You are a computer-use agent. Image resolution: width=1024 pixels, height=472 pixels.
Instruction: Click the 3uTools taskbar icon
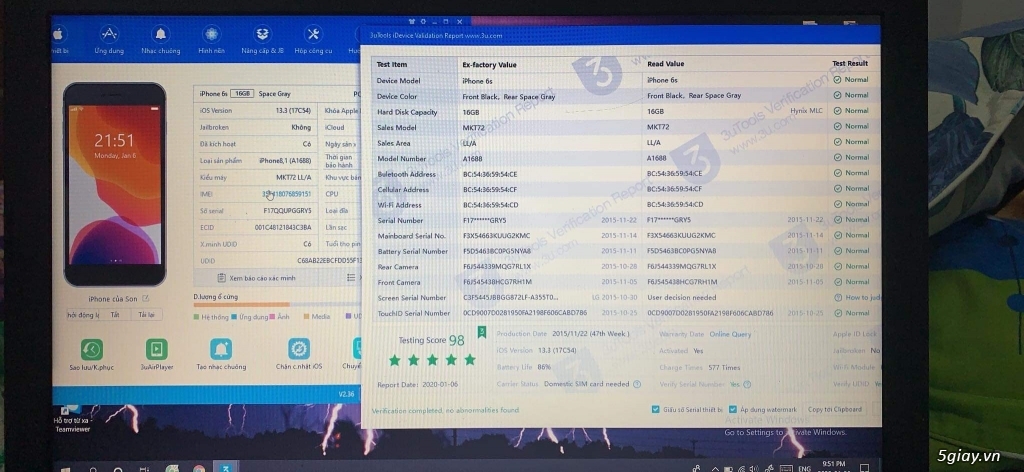(225, 468)
